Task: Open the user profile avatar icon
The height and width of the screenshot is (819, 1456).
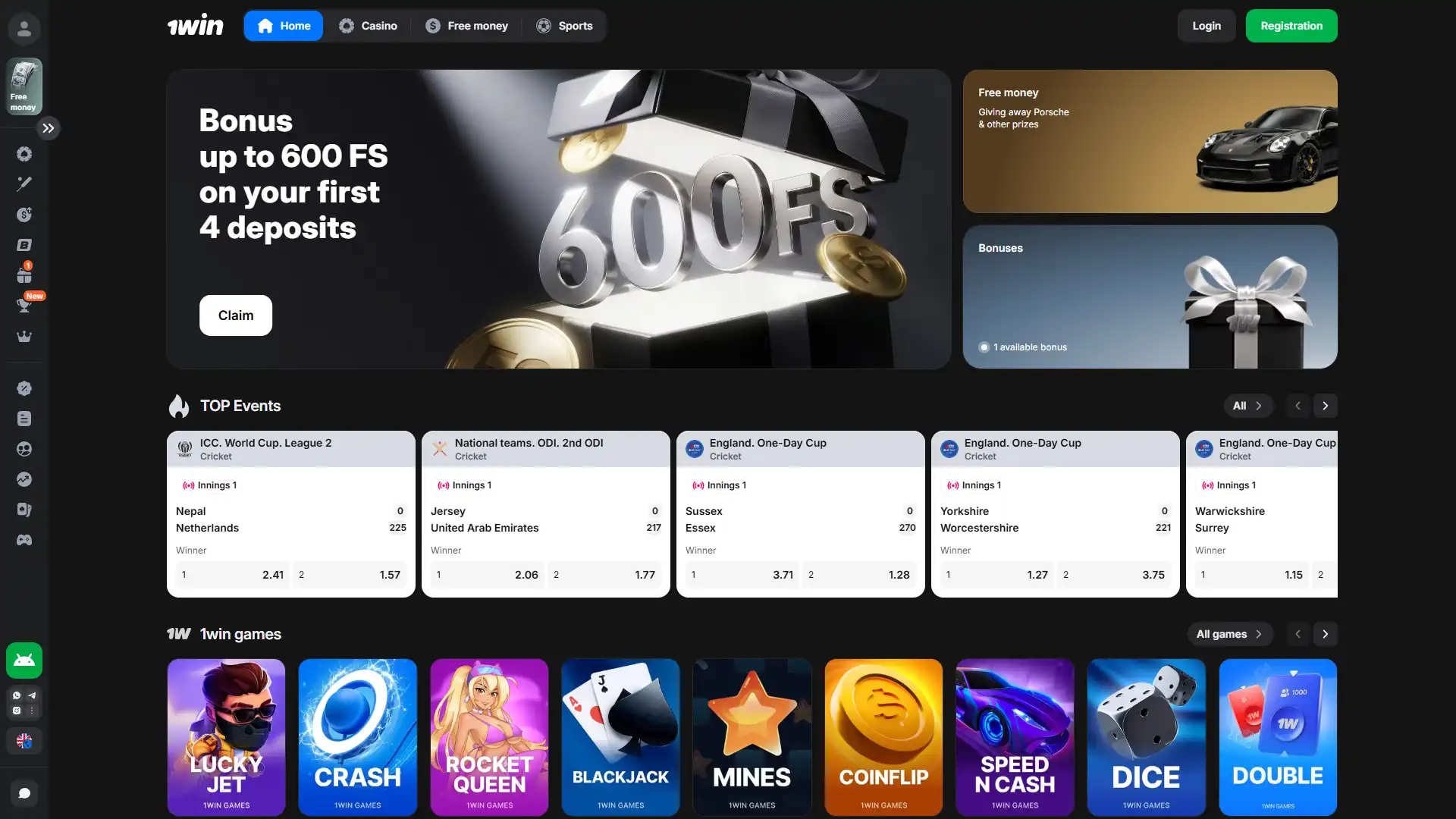Action: (24, 29)
